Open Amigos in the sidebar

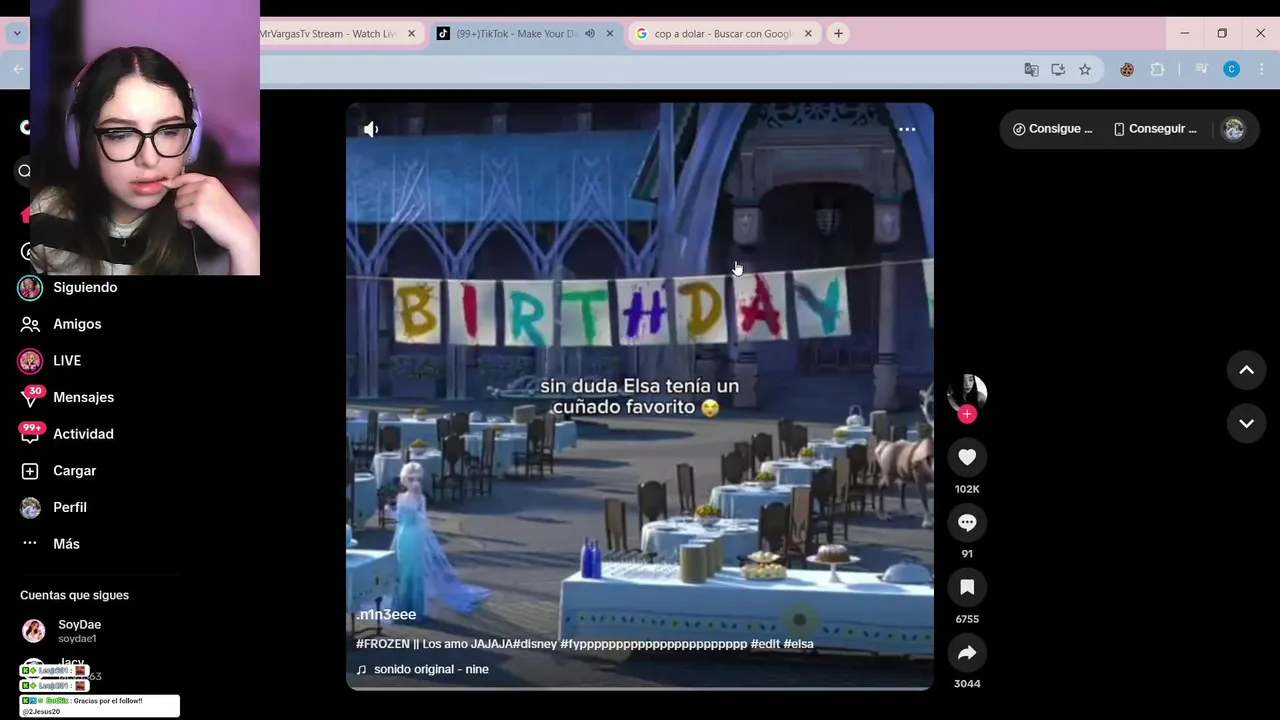[x=77, y=324]
